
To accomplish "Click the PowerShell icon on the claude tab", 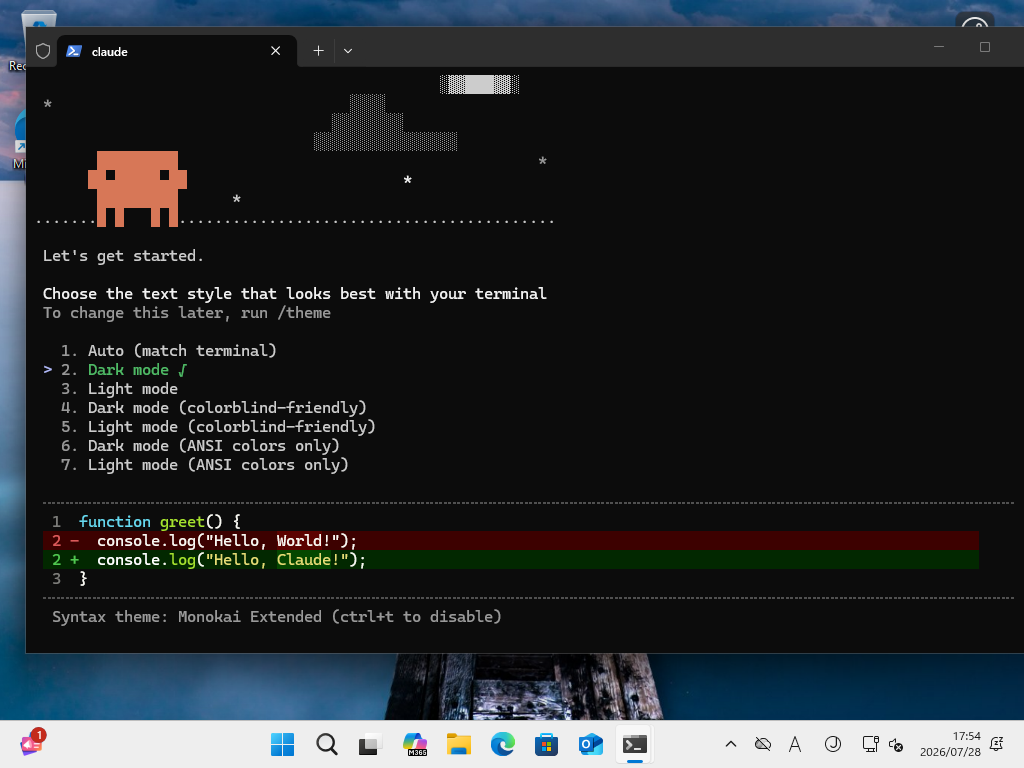I will (x=74, y=51).
